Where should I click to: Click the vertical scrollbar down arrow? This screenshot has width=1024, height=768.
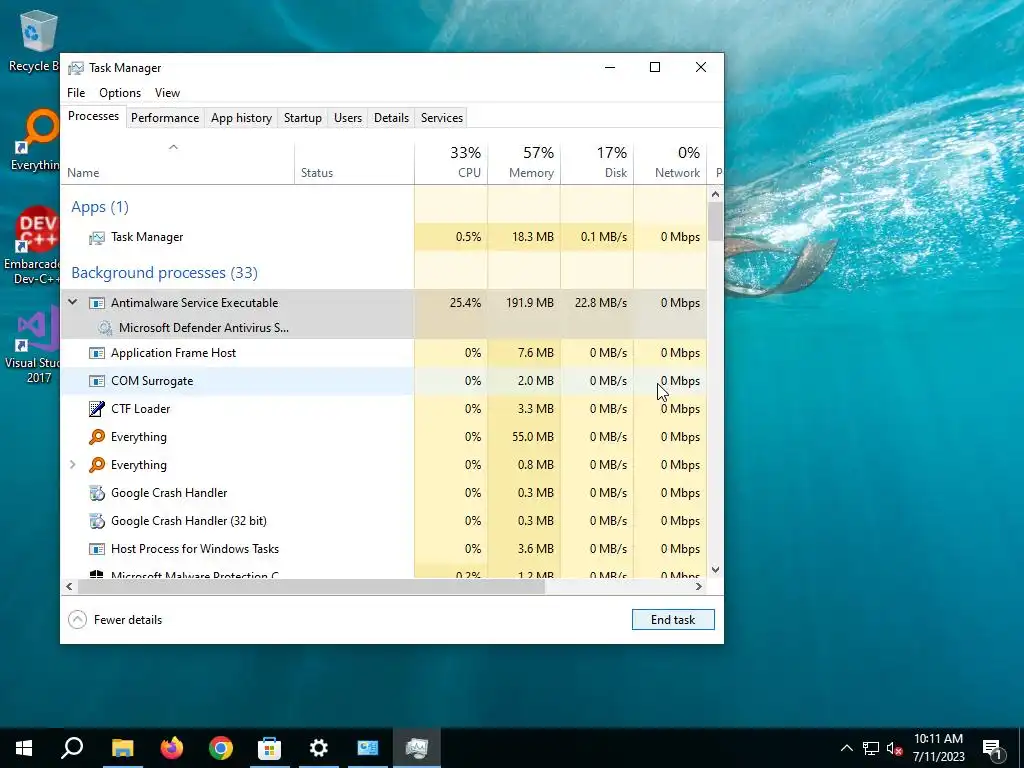[x=715, y=569]
